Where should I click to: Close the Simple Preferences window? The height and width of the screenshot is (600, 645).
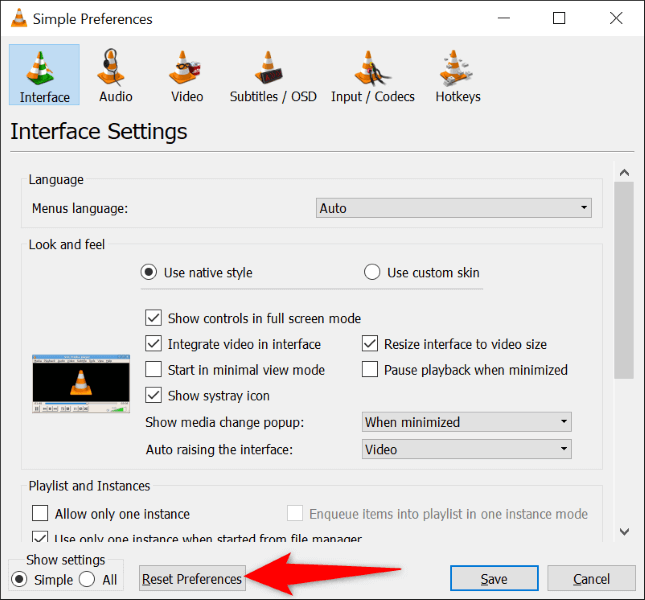(616, 18)
